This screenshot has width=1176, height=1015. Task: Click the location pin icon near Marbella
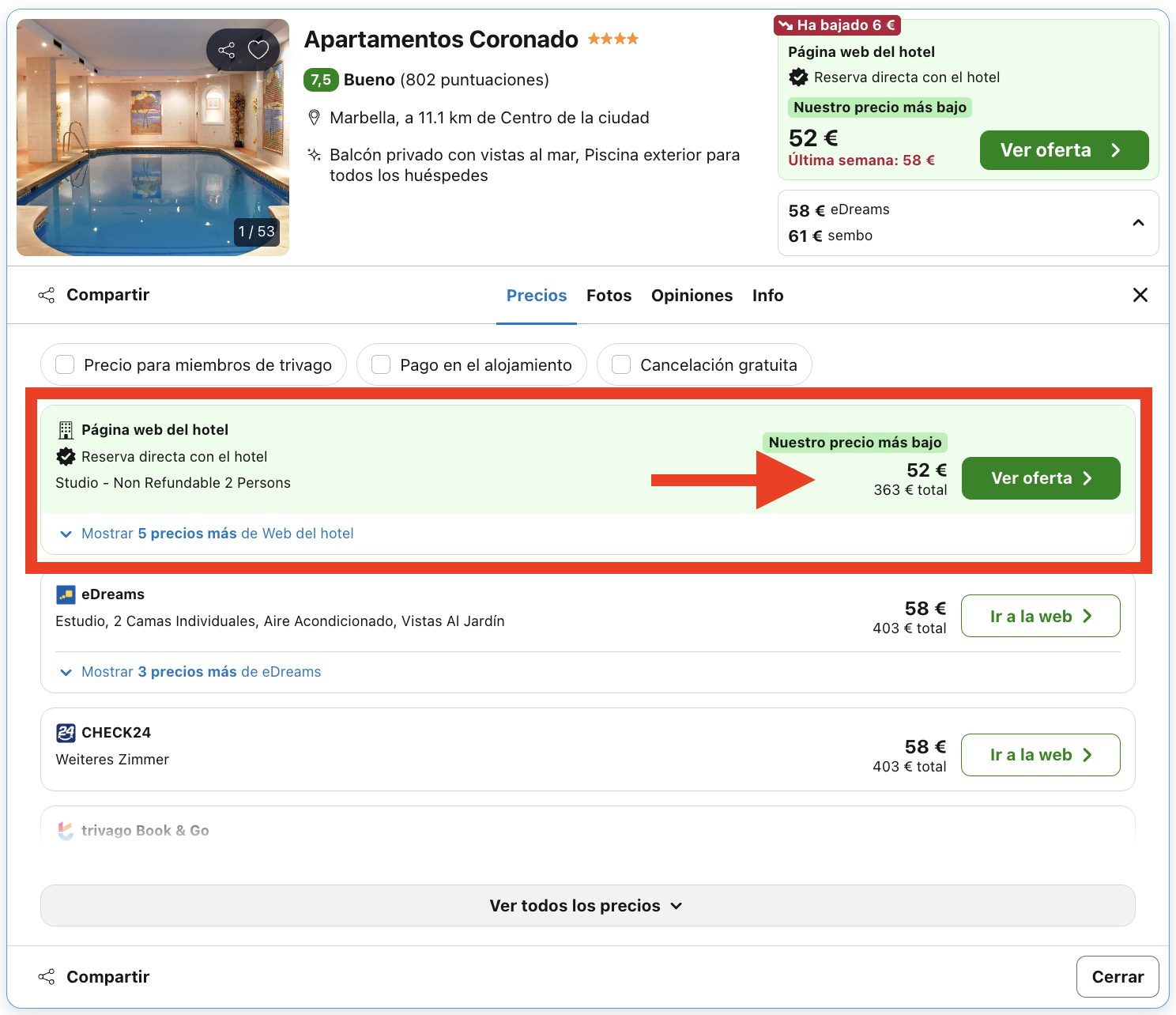click(x=315, y=116)
